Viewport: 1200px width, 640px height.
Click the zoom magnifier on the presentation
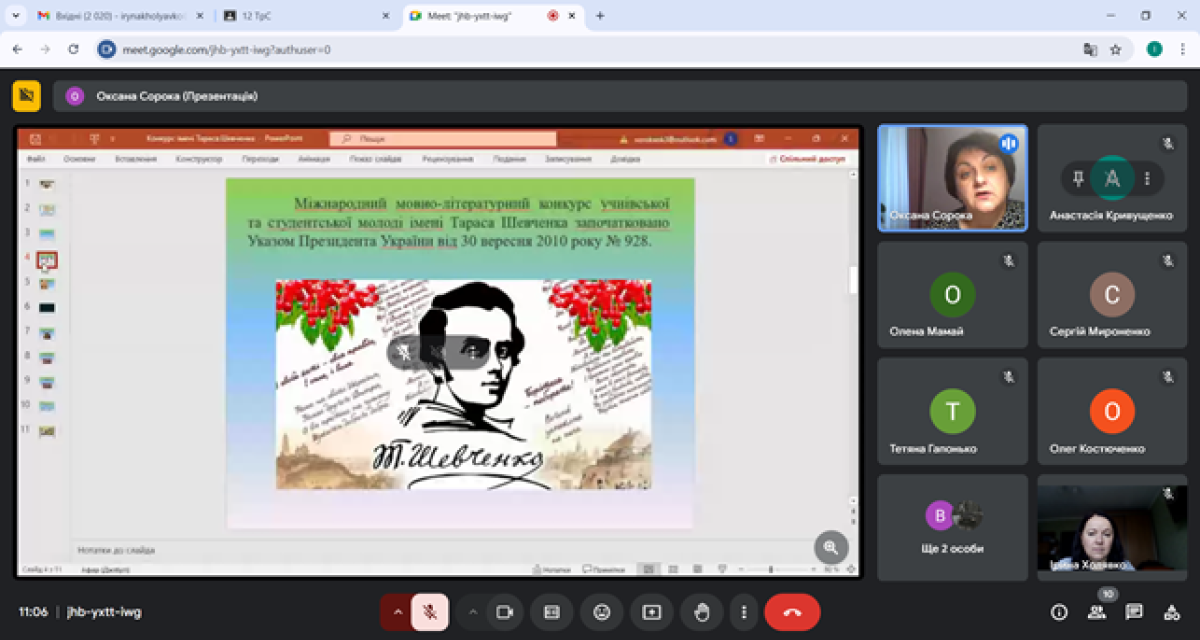[x=831, y=547]
